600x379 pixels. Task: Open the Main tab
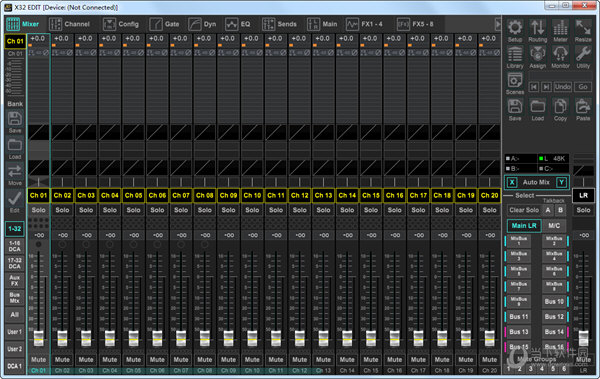(322, 24)
